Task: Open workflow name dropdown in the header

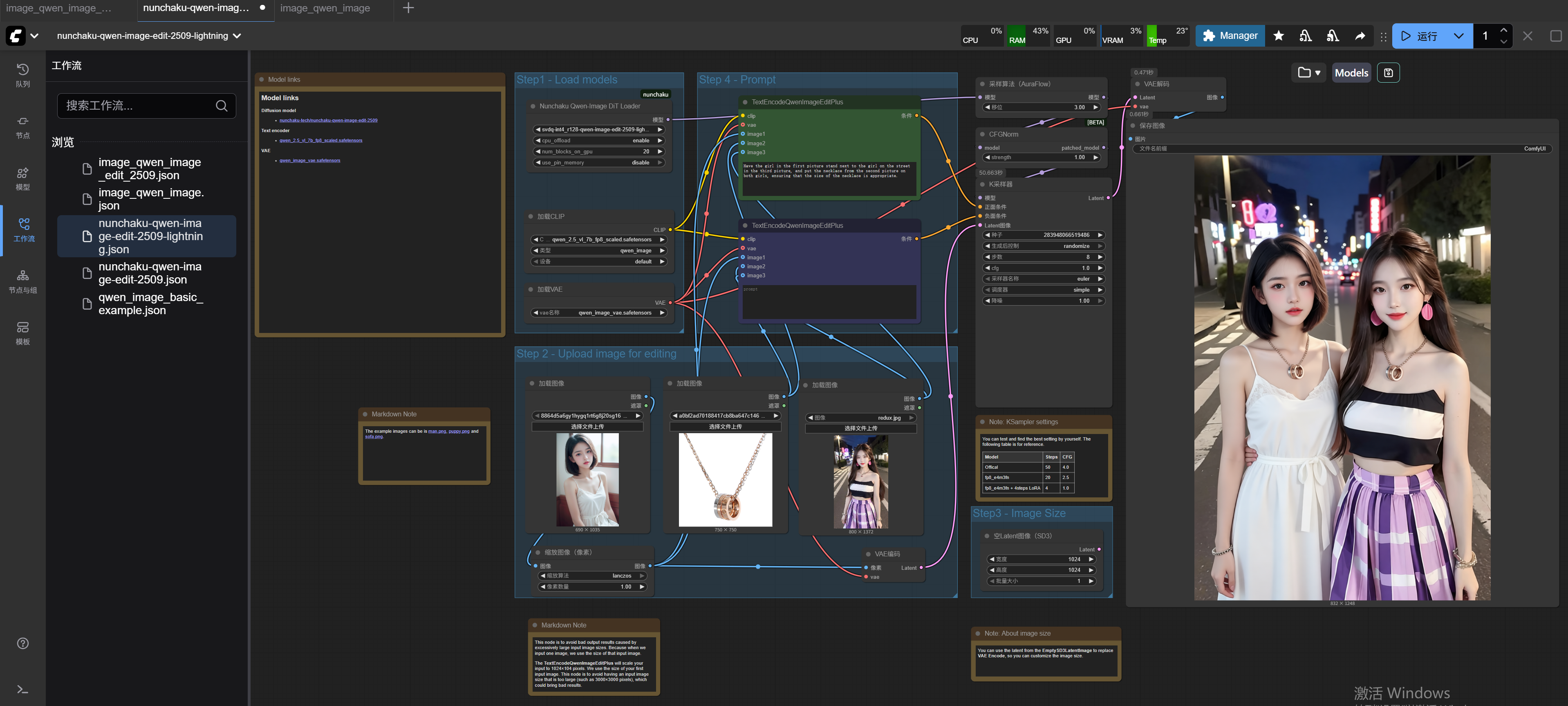Action: coord(237,36)
